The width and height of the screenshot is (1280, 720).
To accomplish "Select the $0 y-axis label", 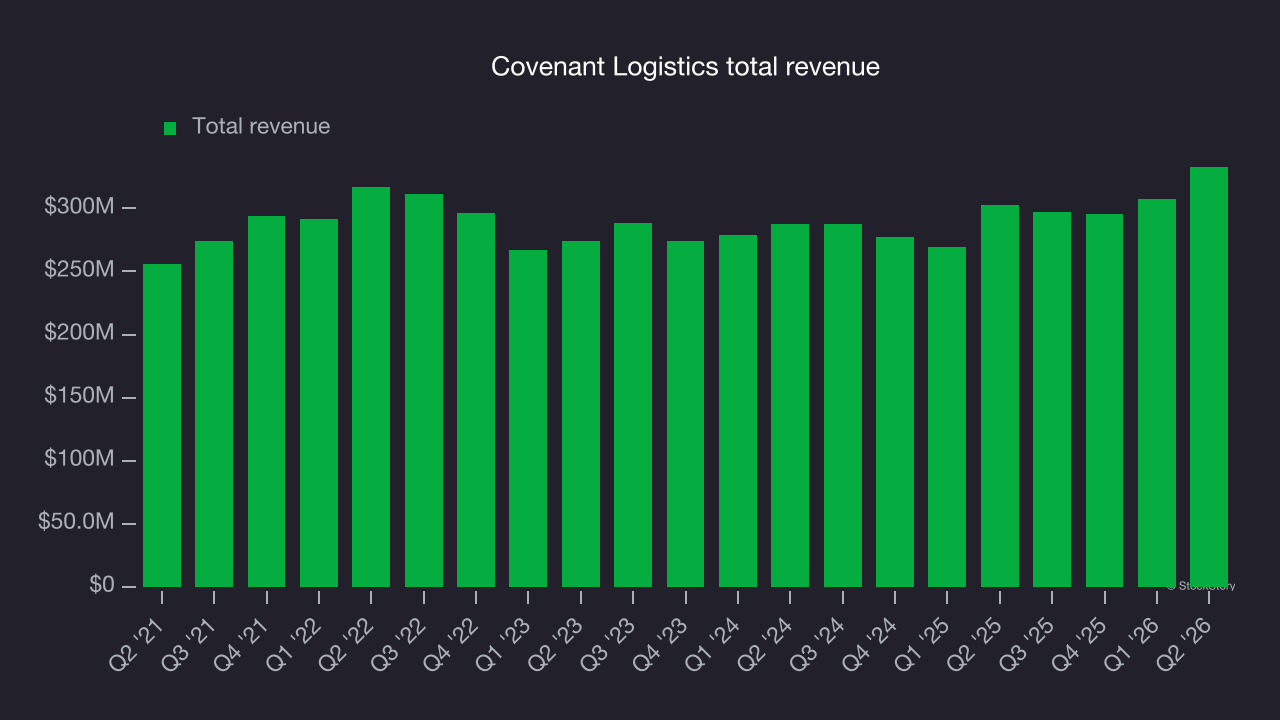I will tap(101, 586).
